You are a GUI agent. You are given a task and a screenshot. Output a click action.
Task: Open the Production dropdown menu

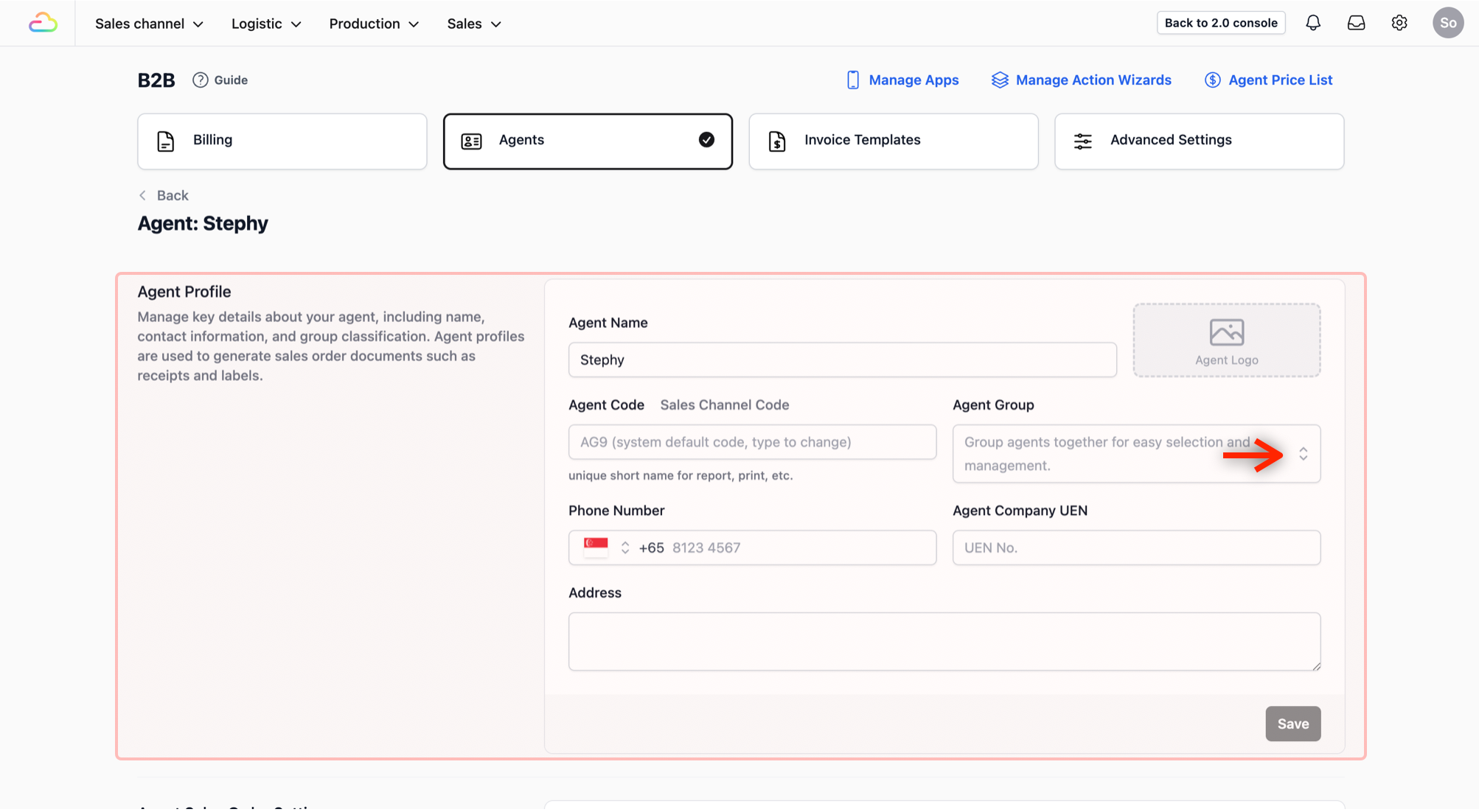click(374, 24)
